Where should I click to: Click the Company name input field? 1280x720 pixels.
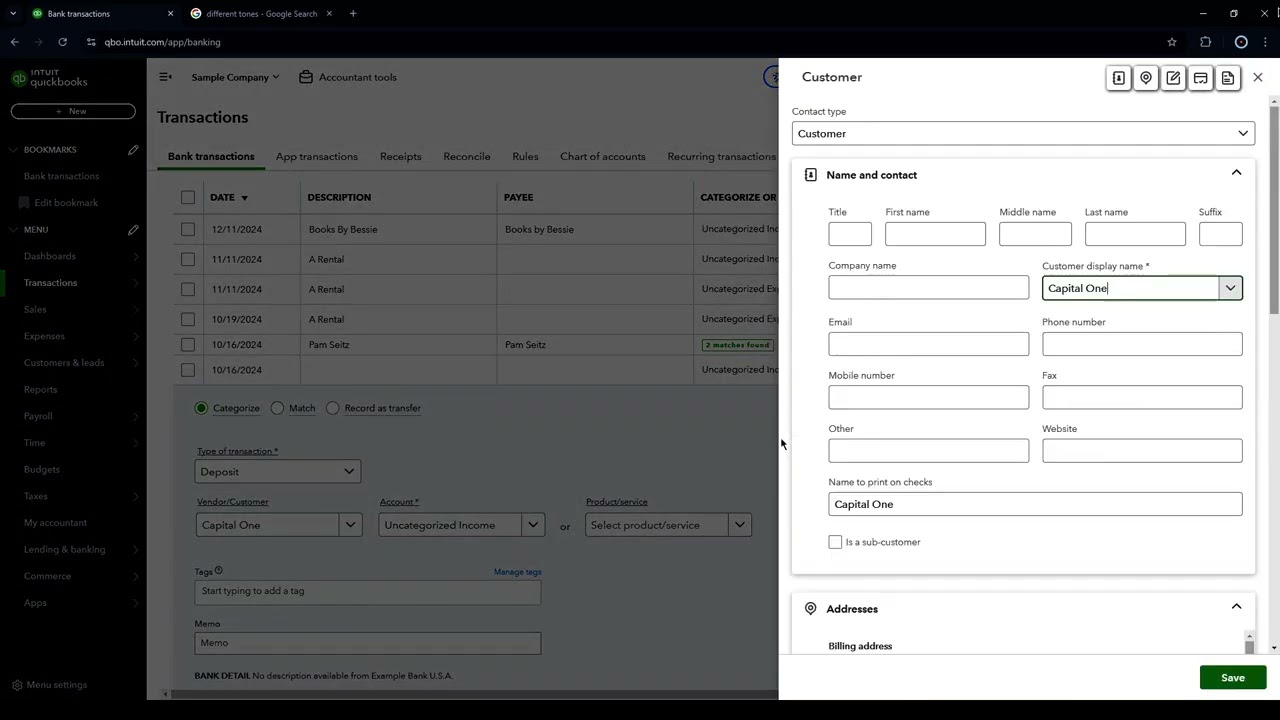(x=928, y=288)
